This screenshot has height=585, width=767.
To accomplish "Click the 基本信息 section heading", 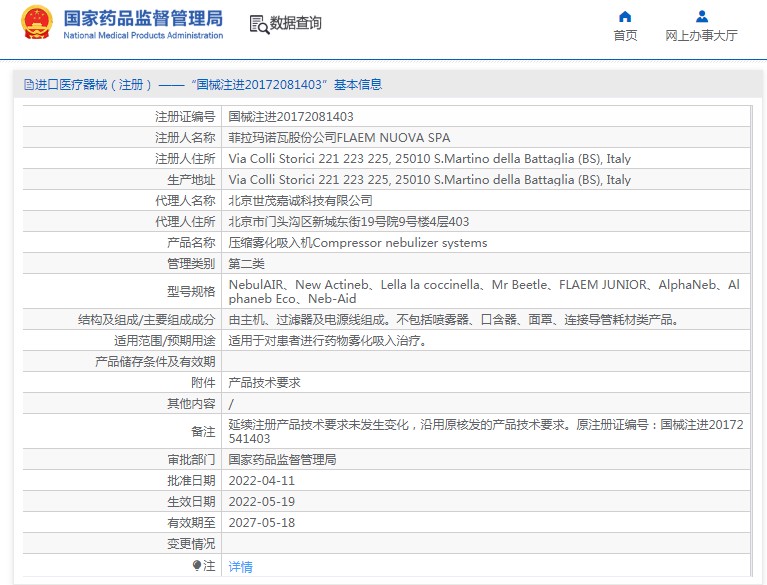I will (x=358, y=85).
